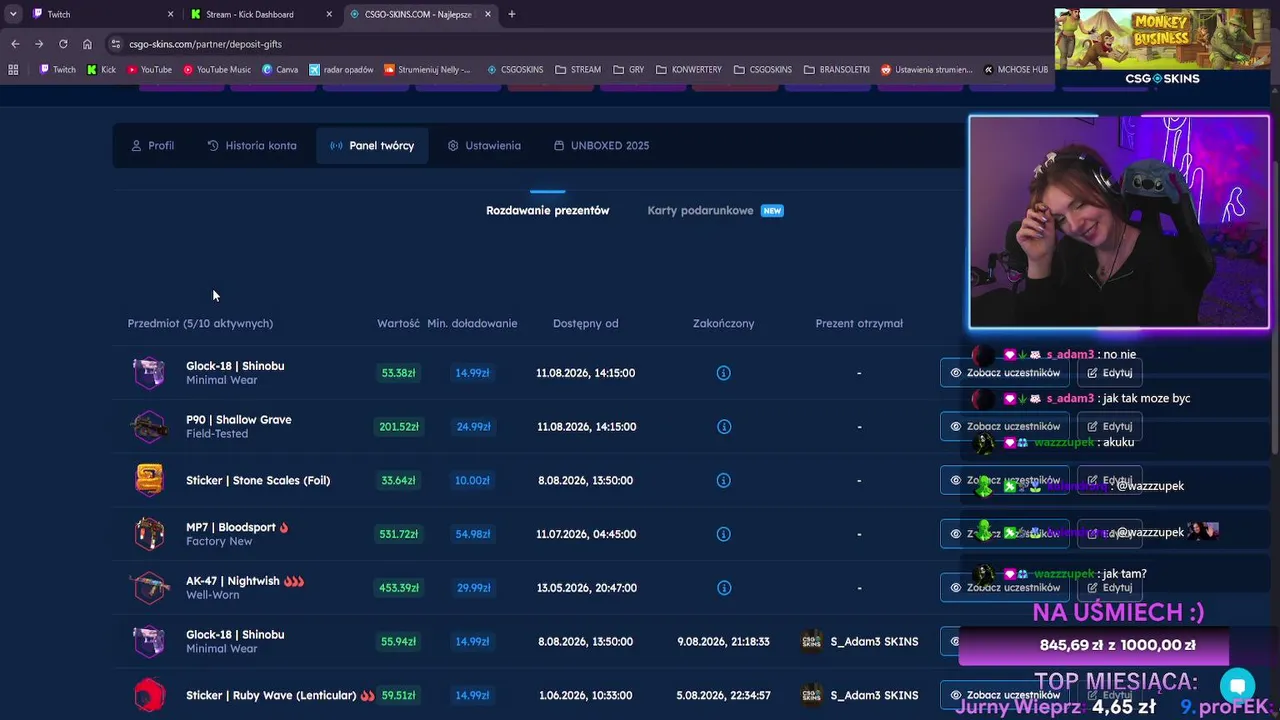Show info icon for Glock-18 worth 53.38zł

[x=724, y=373]
